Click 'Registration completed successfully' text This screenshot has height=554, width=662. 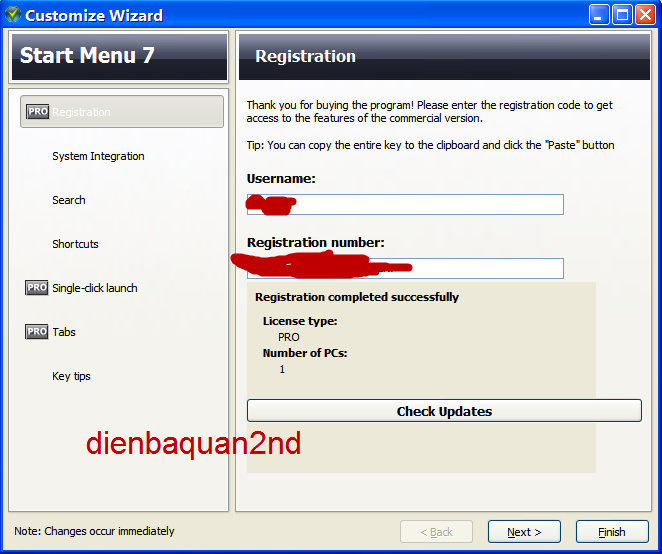point(357,297)
